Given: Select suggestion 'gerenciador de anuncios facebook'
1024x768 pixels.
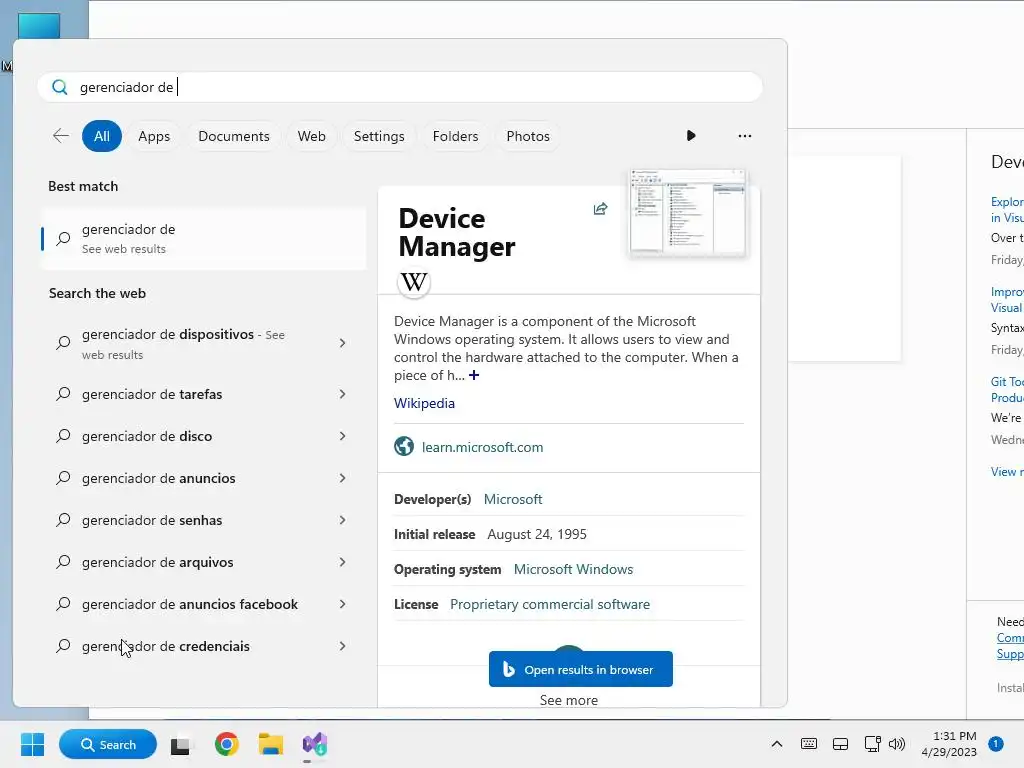Looking at the screenshot, I should click(203, 604).
